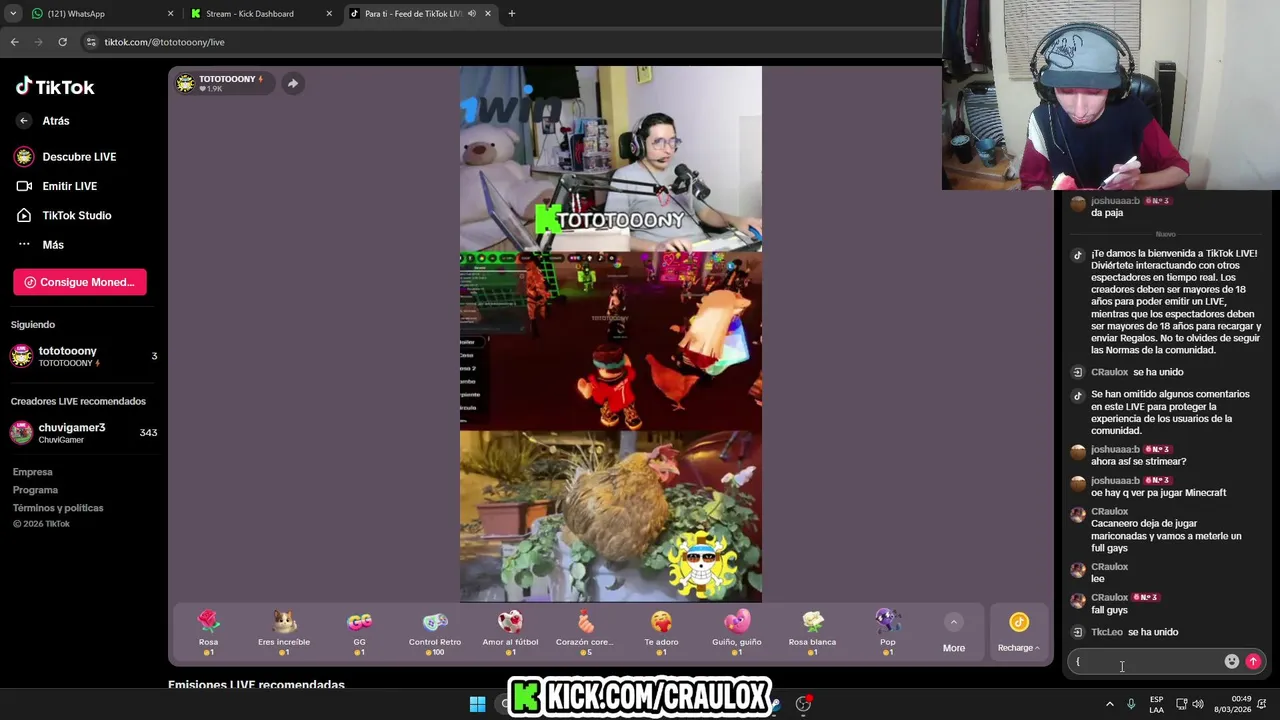1280x720 pixels.
Task: Send the Rosa blanca gift
Action: (x=812, y=632)
